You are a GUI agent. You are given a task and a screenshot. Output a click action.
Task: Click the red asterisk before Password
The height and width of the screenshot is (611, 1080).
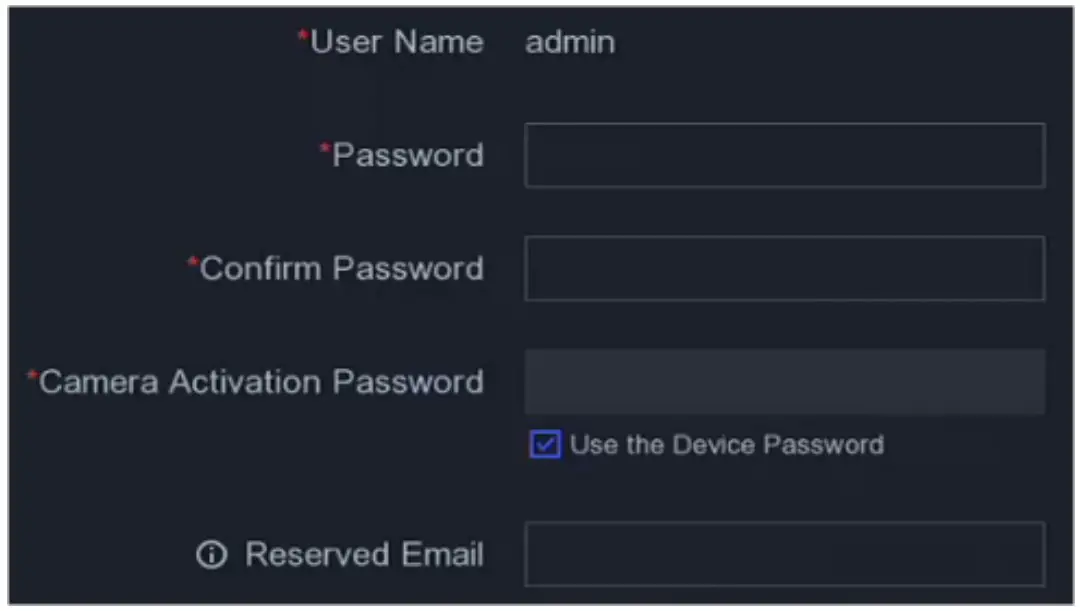(325, 150)
